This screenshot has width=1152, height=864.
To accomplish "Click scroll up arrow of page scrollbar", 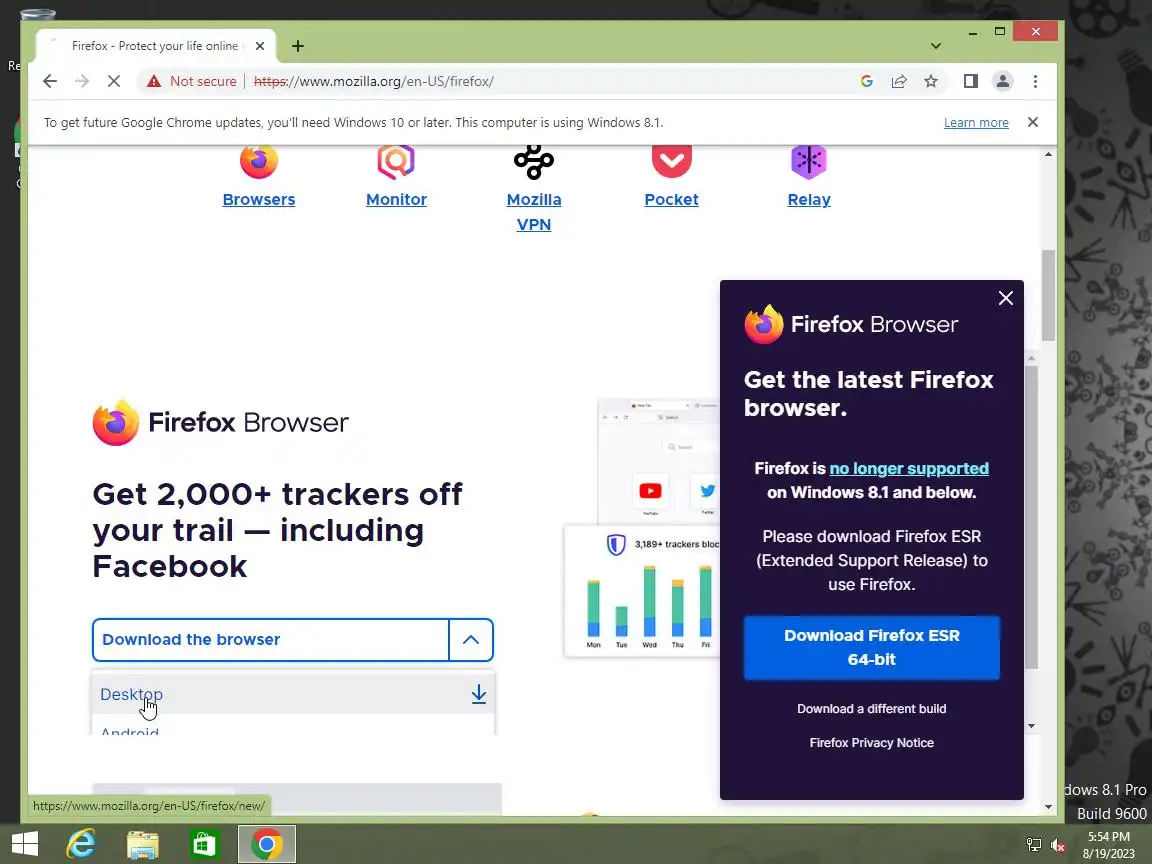I will click(x=1048, y=154).
